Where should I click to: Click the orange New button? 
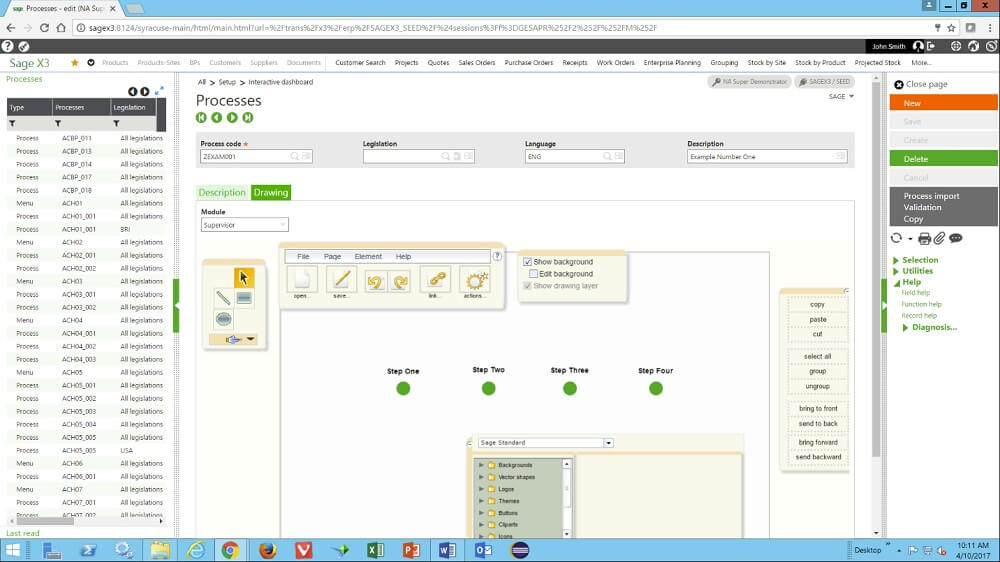[x=943, y=103]
